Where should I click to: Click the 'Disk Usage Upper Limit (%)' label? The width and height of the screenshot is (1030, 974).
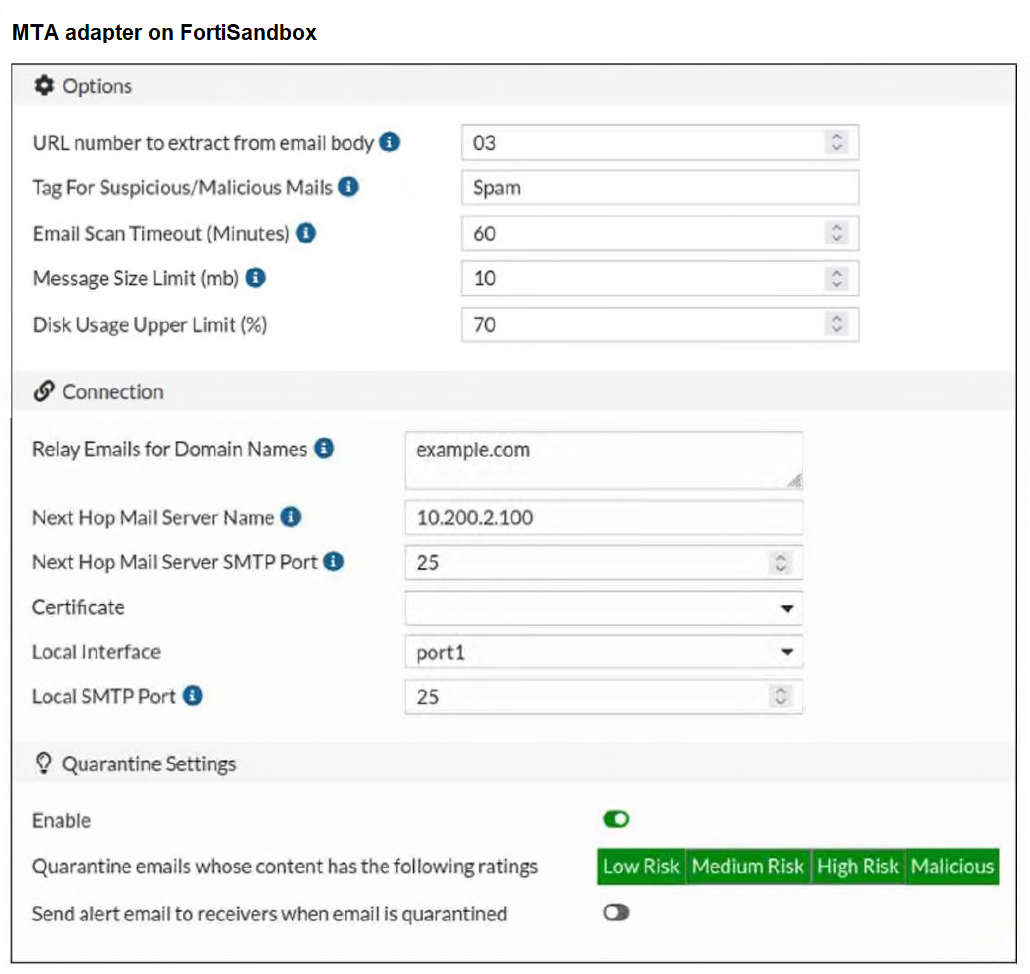[150, 324]
